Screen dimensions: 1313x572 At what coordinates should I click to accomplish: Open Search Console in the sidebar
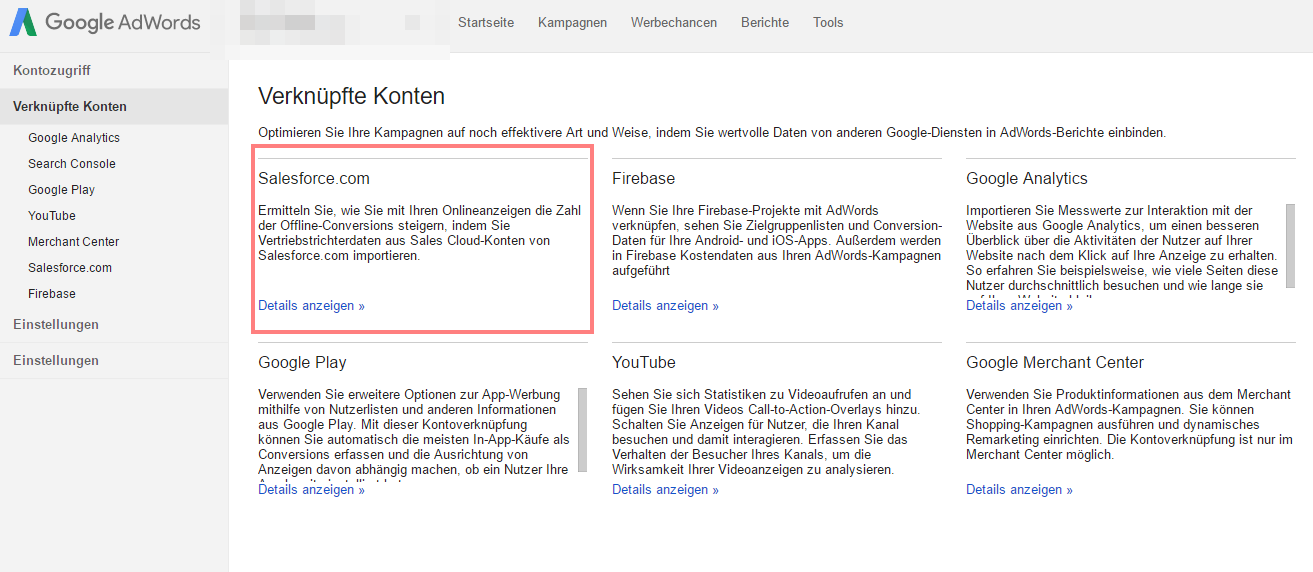72,164
